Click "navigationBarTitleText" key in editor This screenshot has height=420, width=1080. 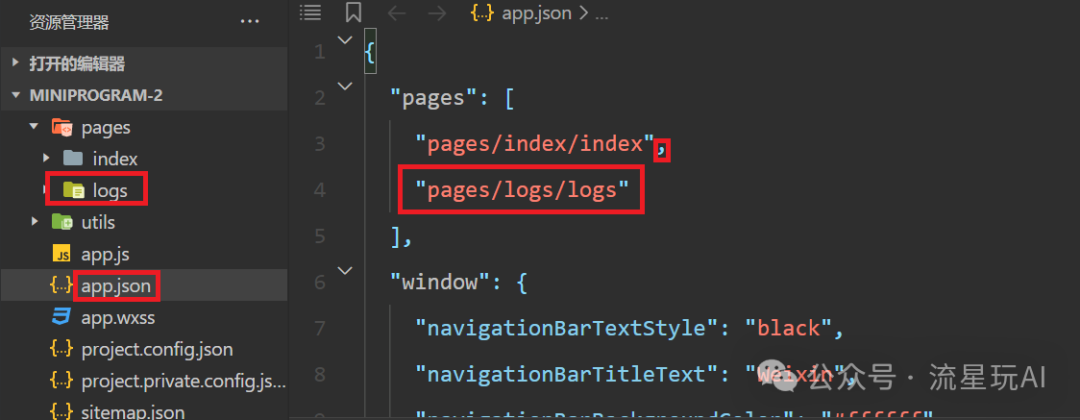tap(569, 375)
